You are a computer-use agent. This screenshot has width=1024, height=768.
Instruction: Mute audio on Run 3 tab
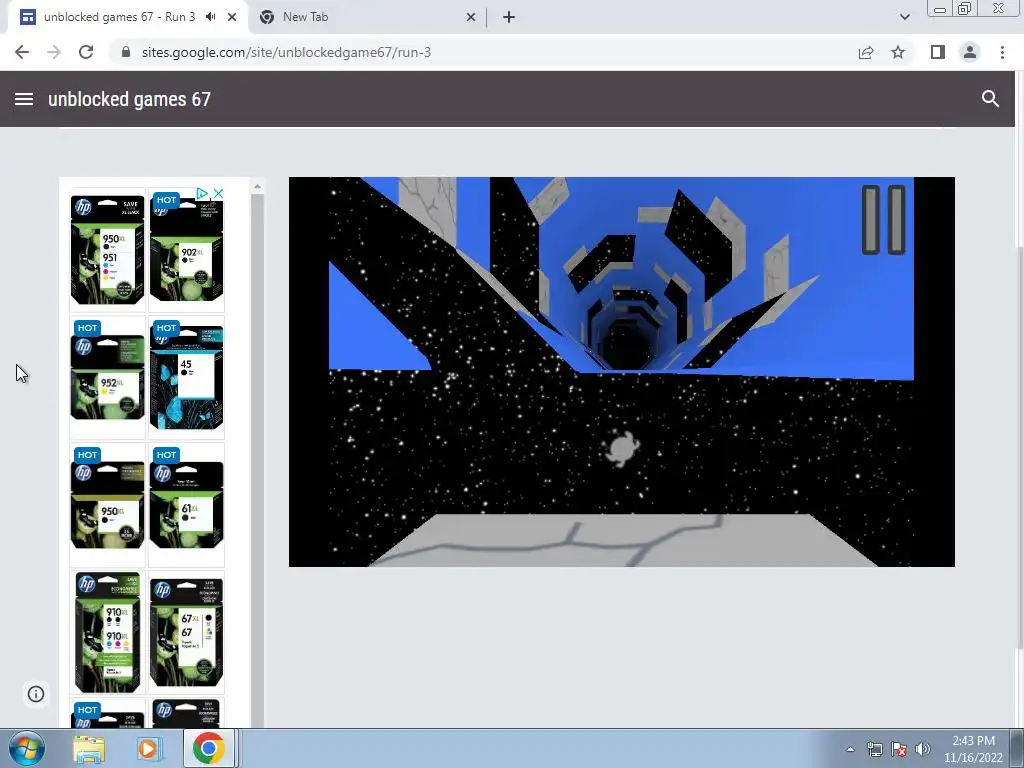(210, 17)
